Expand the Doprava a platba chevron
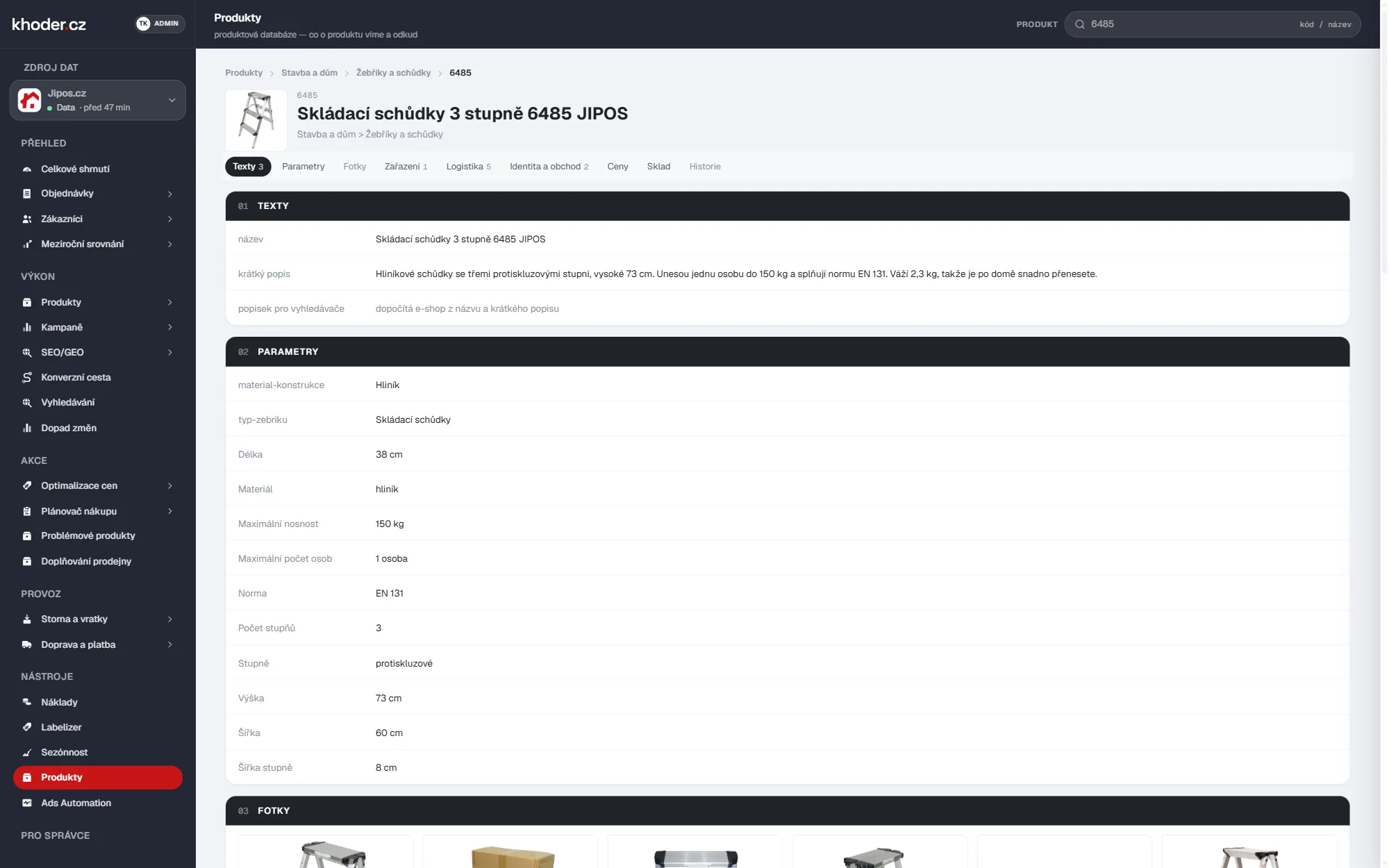The image size is (1389, 868). (169, 644)
